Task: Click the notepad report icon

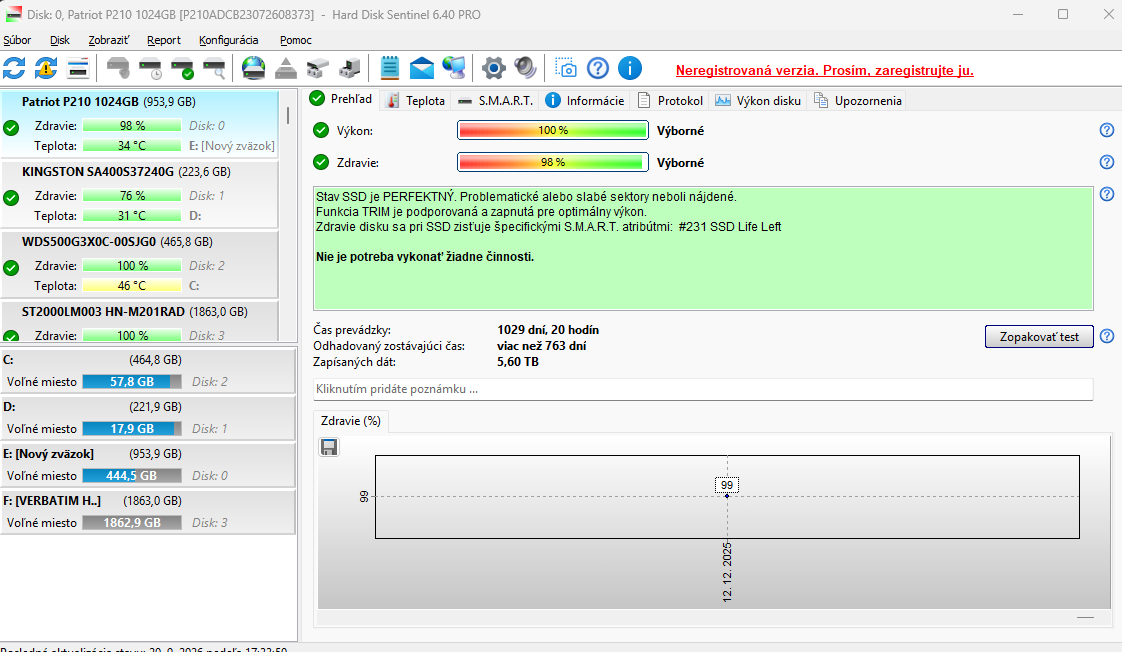Action: click(389, 69)
